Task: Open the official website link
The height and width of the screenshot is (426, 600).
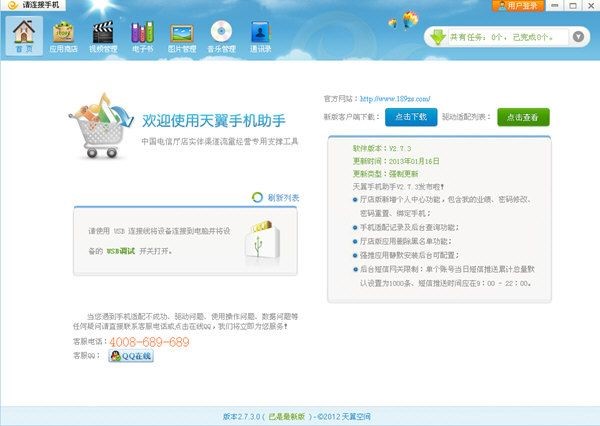Action: click(395, 99)
